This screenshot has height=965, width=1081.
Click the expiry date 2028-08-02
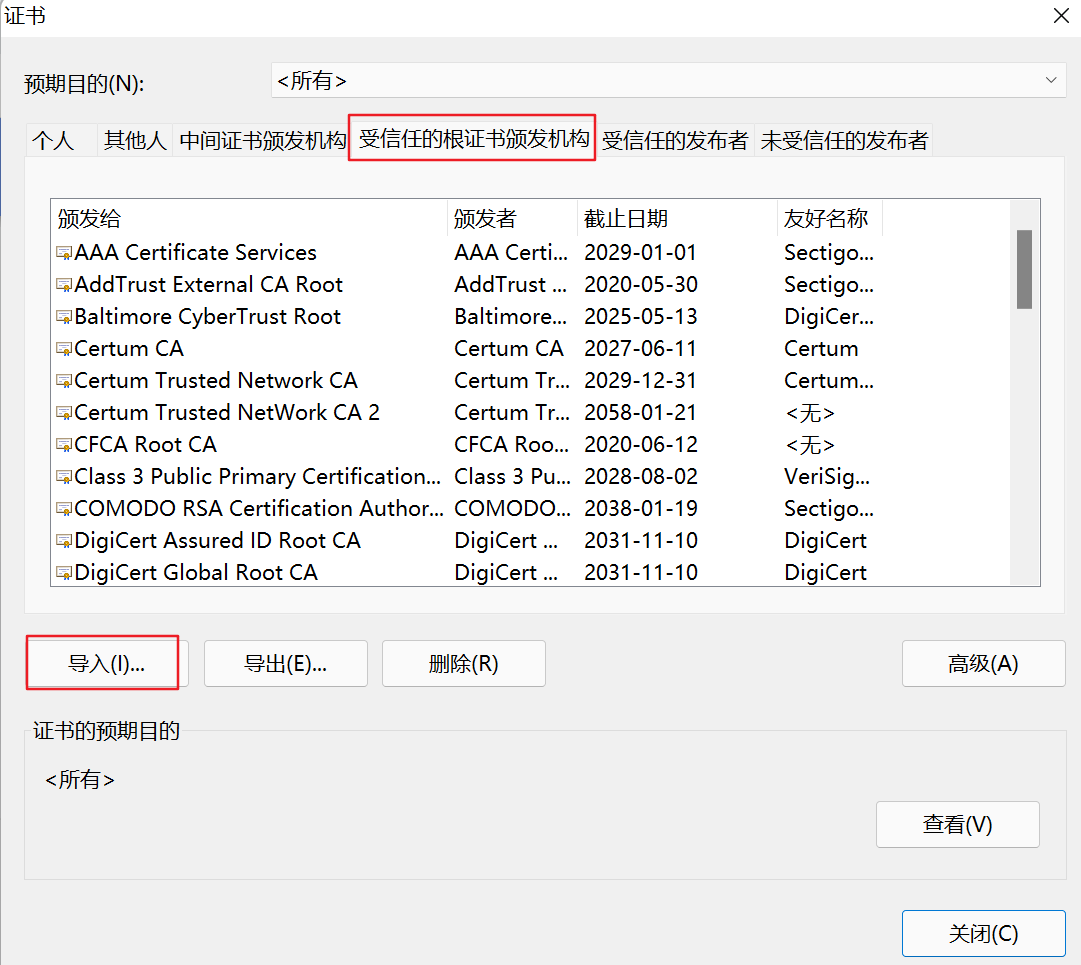click(x=640, y=476)
